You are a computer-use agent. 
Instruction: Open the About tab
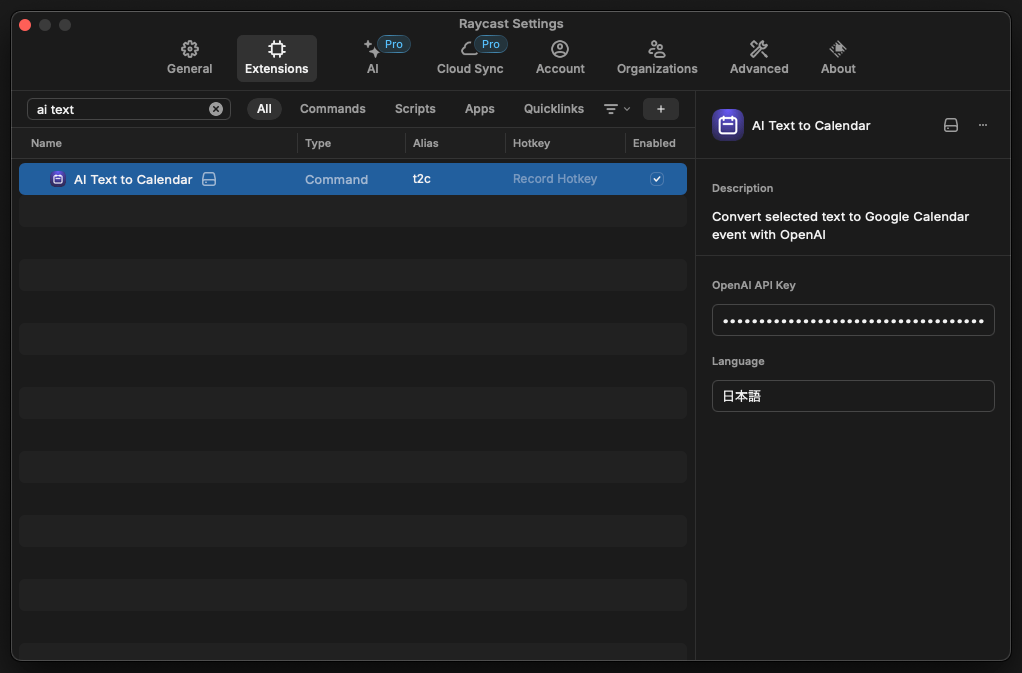[x=838, y=58]
